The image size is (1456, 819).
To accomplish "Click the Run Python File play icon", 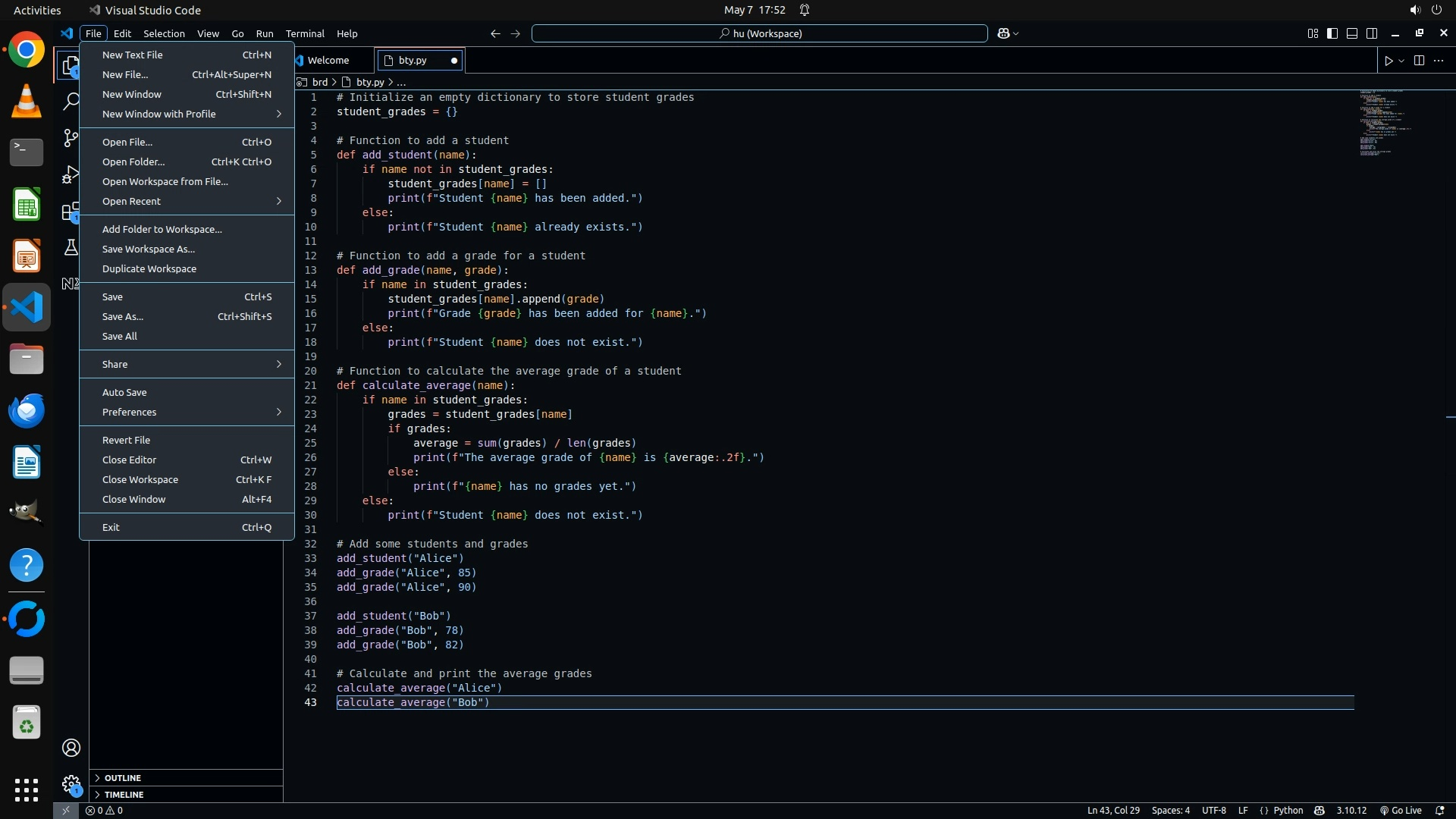I will pyautogui.click(x=1389, y=61).
